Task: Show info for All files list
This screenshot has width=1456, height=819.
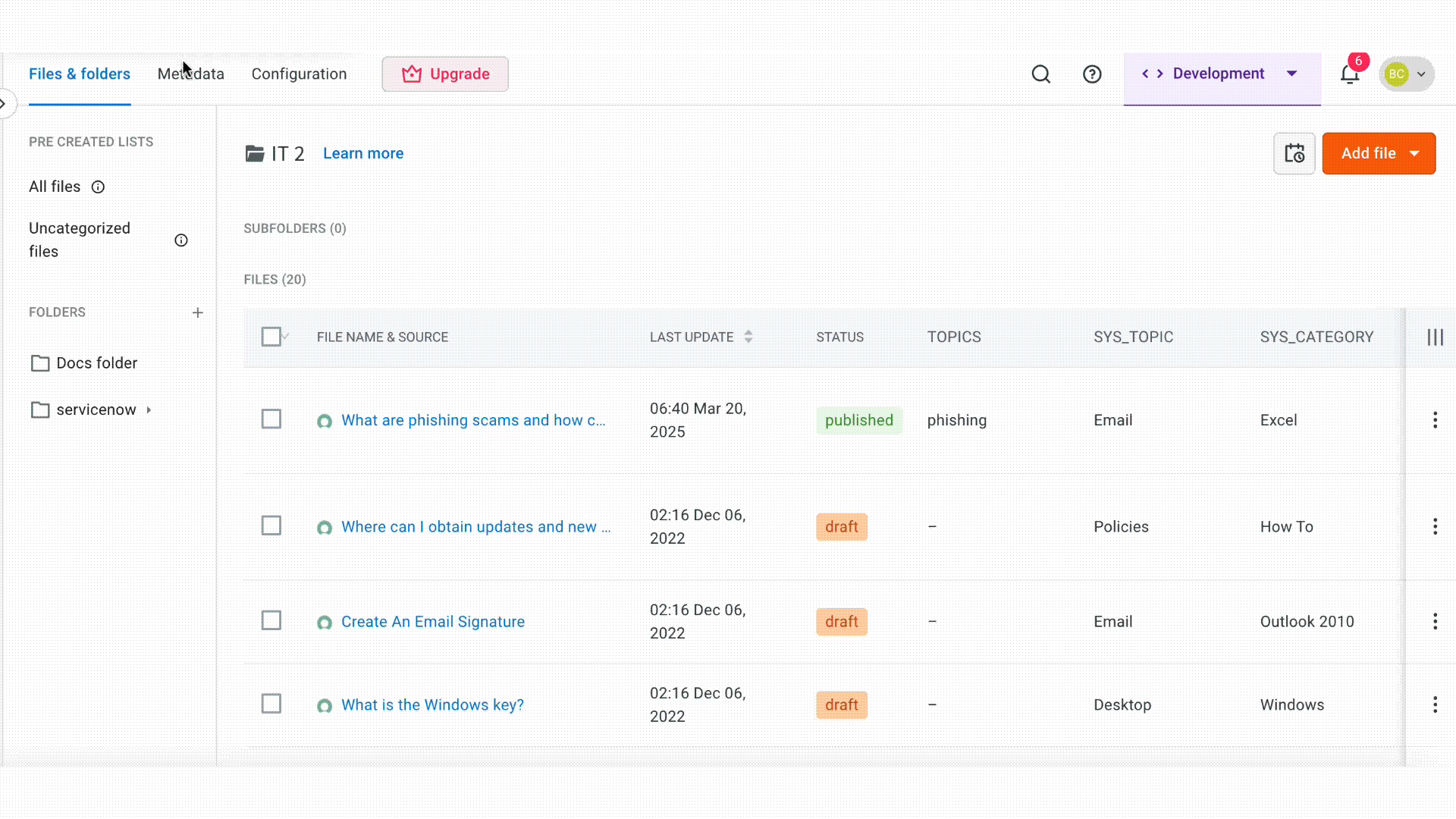Action: (98, 187)
